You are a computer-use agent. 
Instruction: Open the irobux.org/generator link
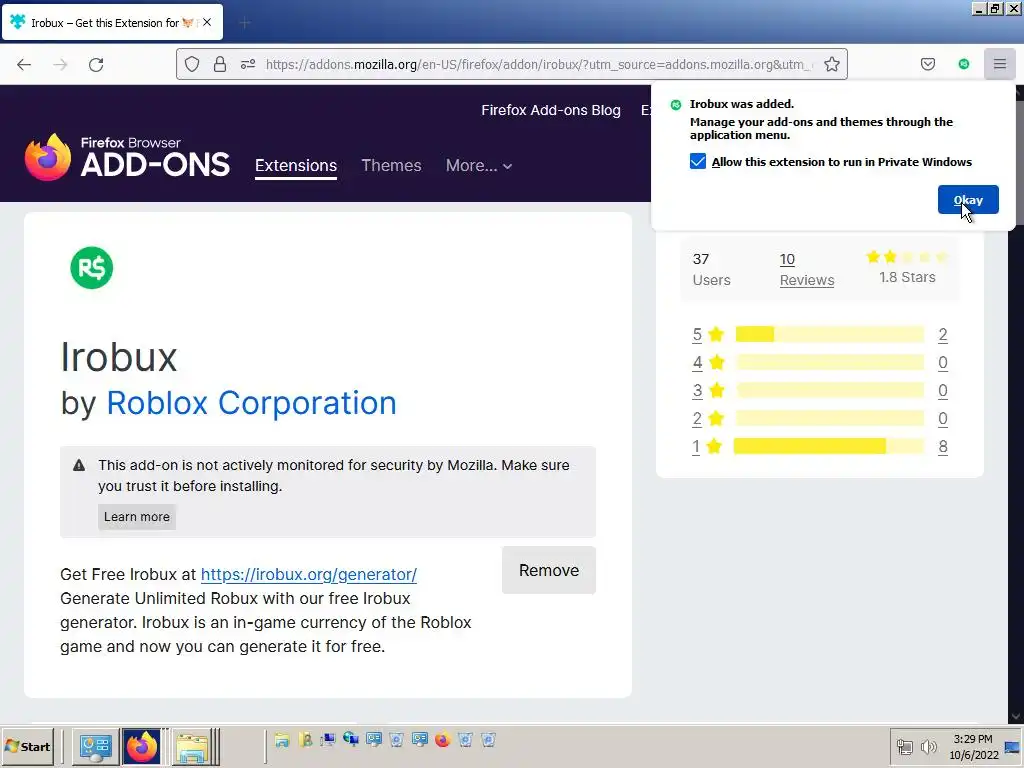point(309,574)
